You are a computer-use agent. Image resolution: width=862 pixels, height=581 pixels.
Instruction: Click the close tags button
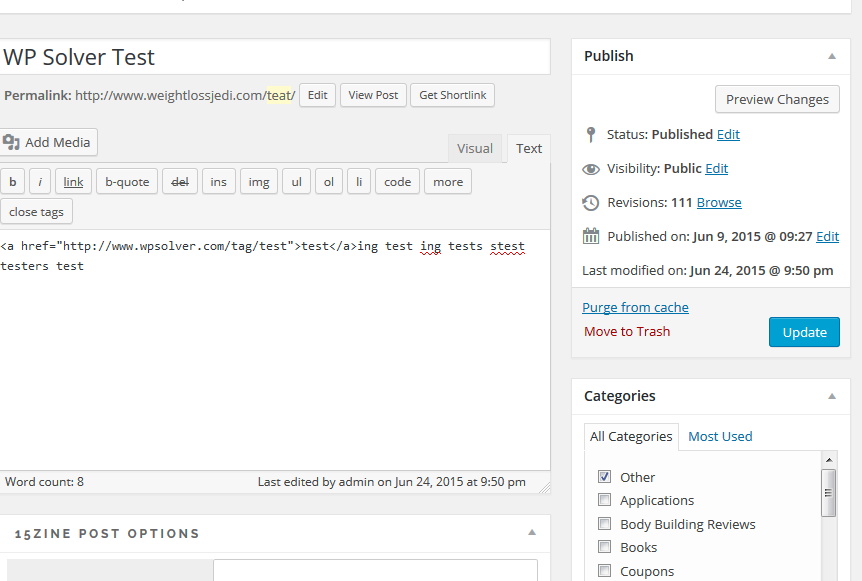point(36,212)
